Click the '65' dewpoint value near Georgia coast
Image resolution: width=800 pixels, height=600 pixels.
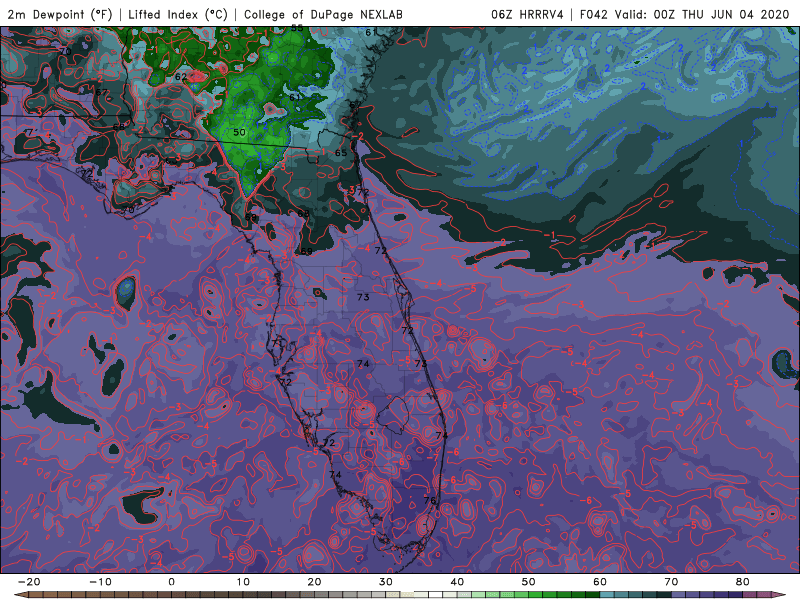341,153
